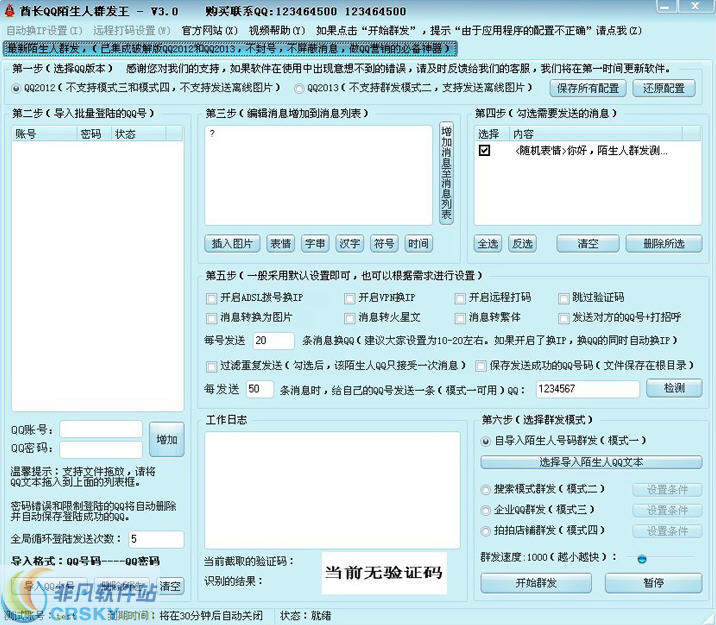Click the QQ密码 input field
716x625 pixels.
[101, 449]
